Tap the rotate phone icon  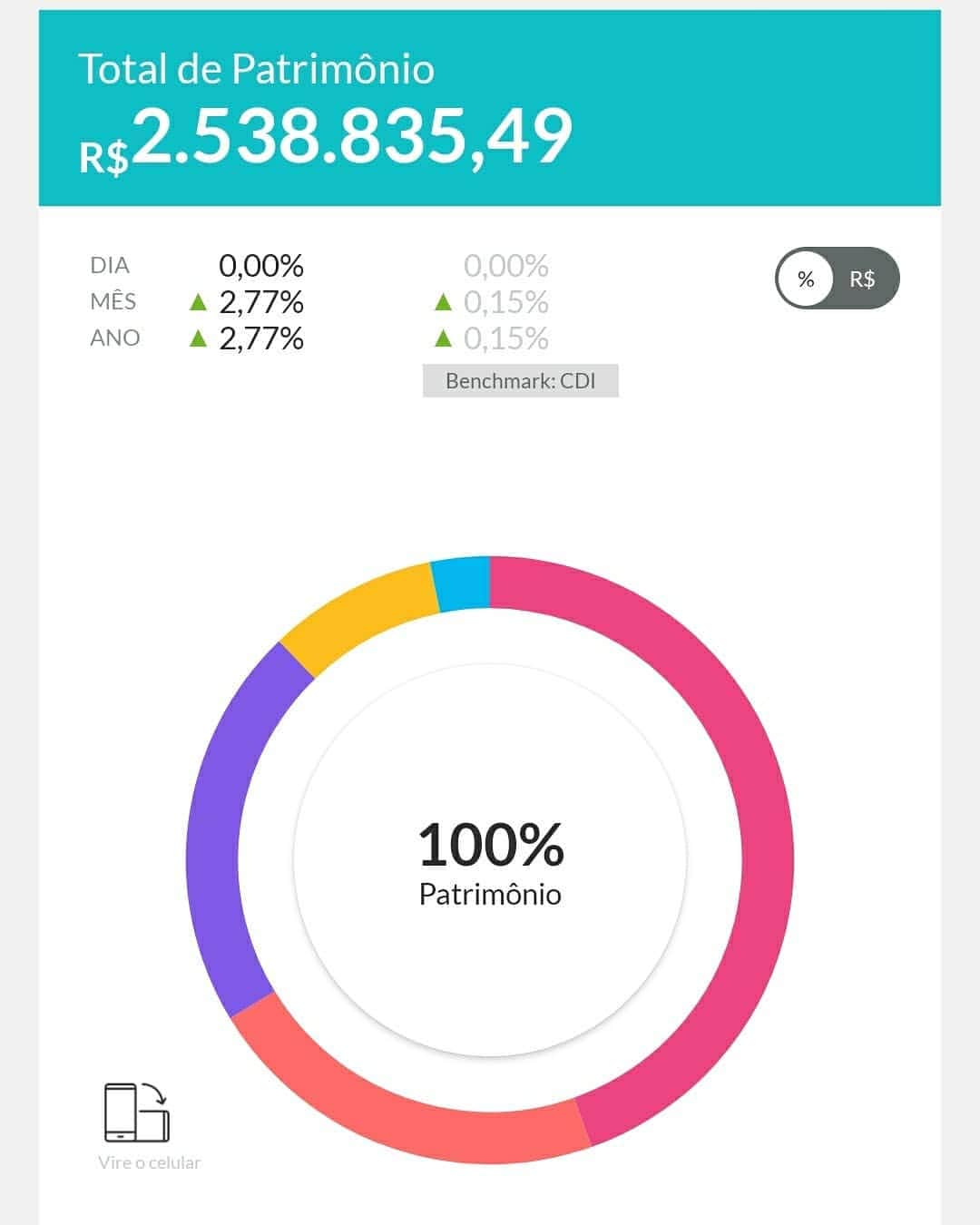[x=137, y=1112]
